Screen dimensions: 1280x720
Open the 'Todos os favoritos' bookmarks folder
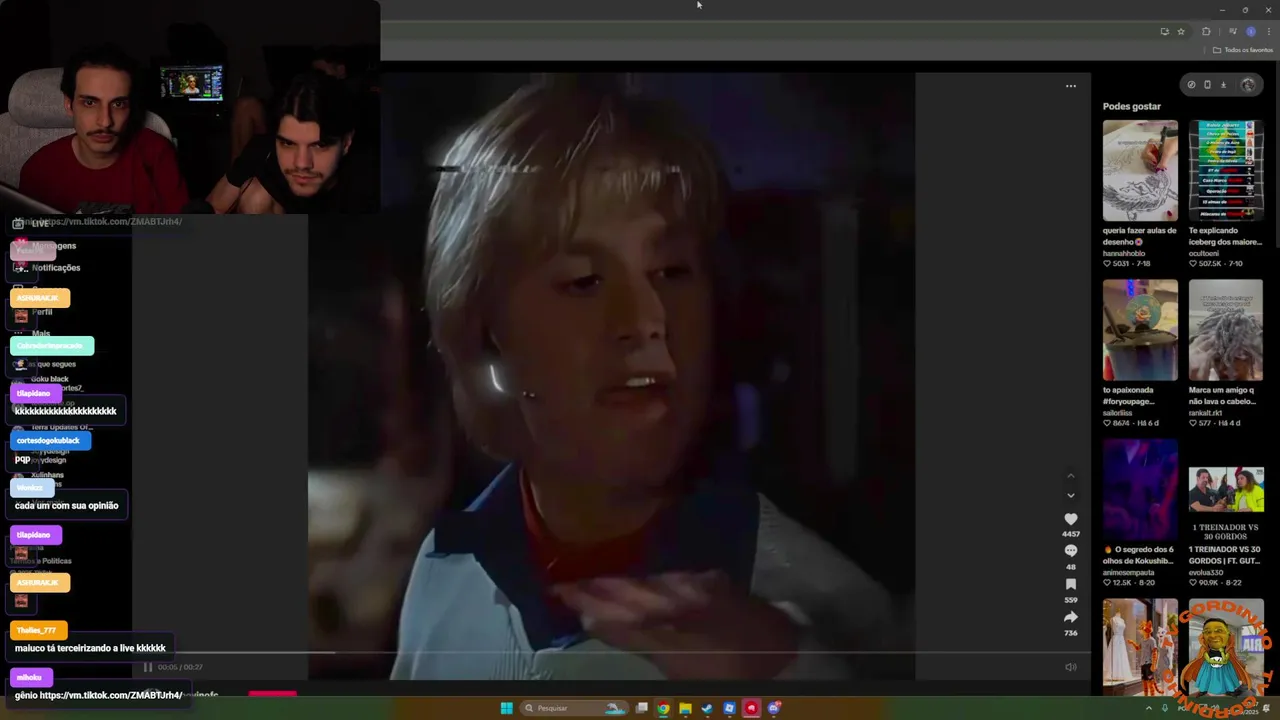1243,50
